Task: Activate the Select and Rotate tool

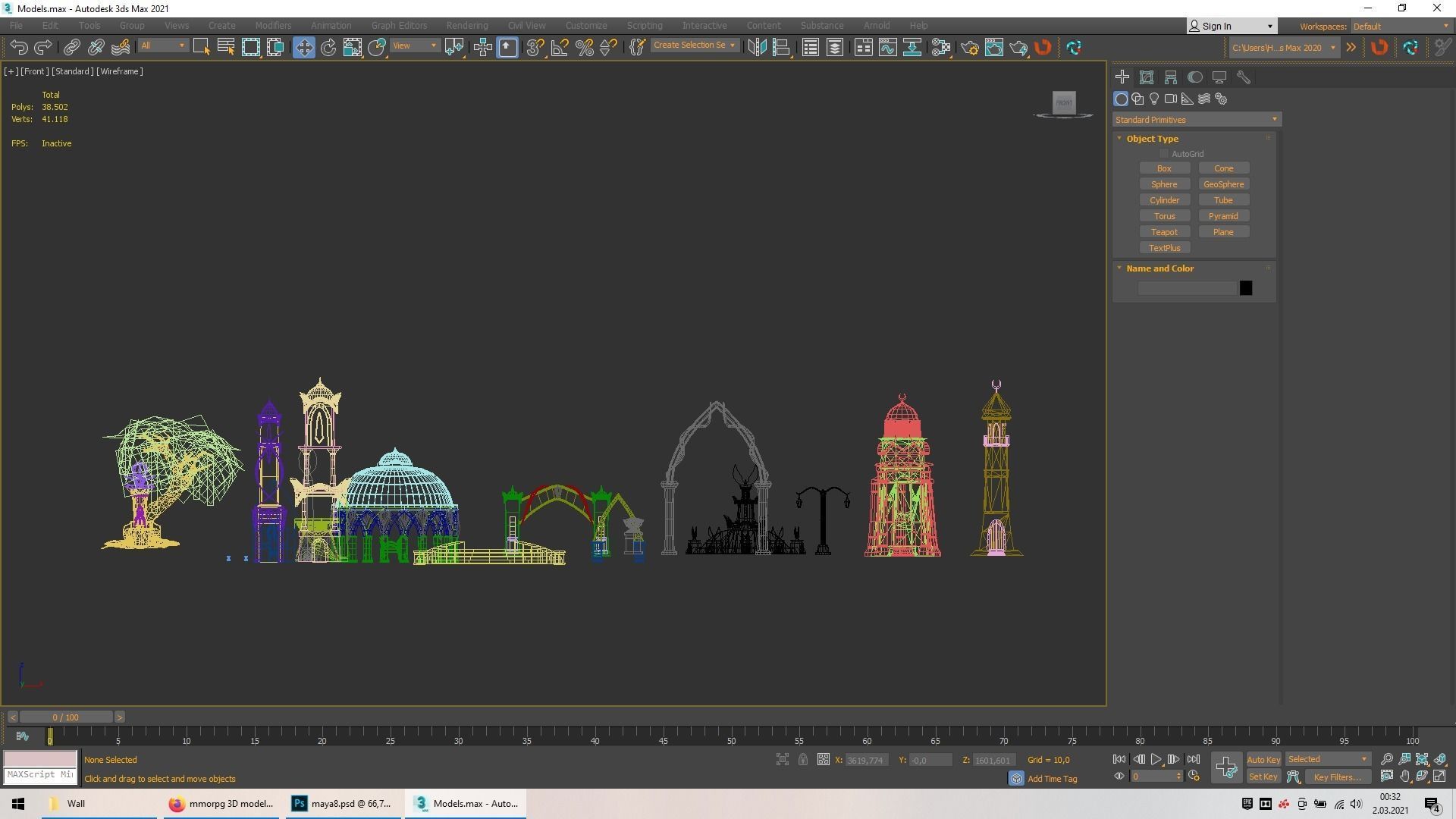Action: coord(328,48)
